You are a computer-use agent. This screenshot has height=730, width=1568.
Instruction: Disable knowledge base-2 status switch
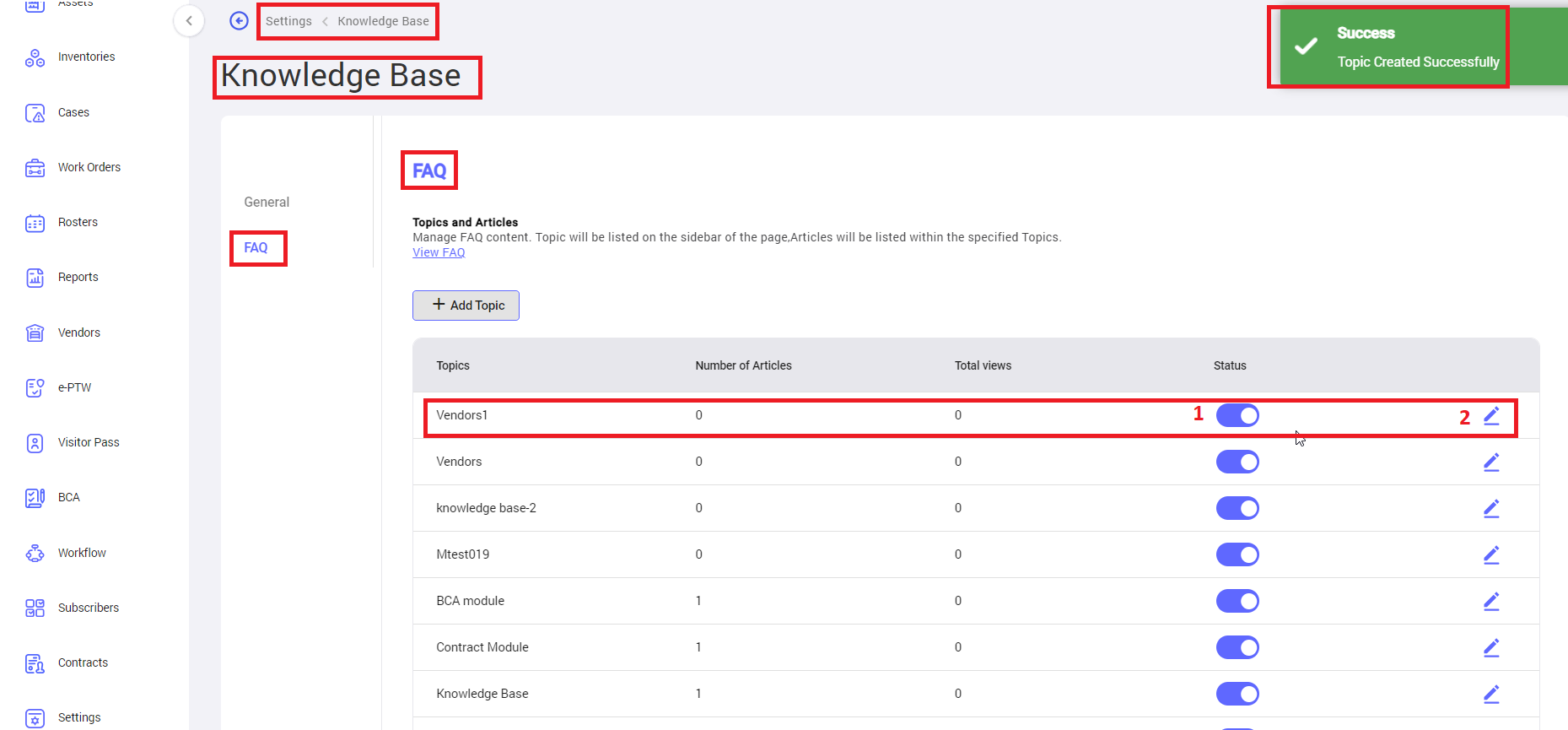pyautogui.click(x=1237, y=508)
